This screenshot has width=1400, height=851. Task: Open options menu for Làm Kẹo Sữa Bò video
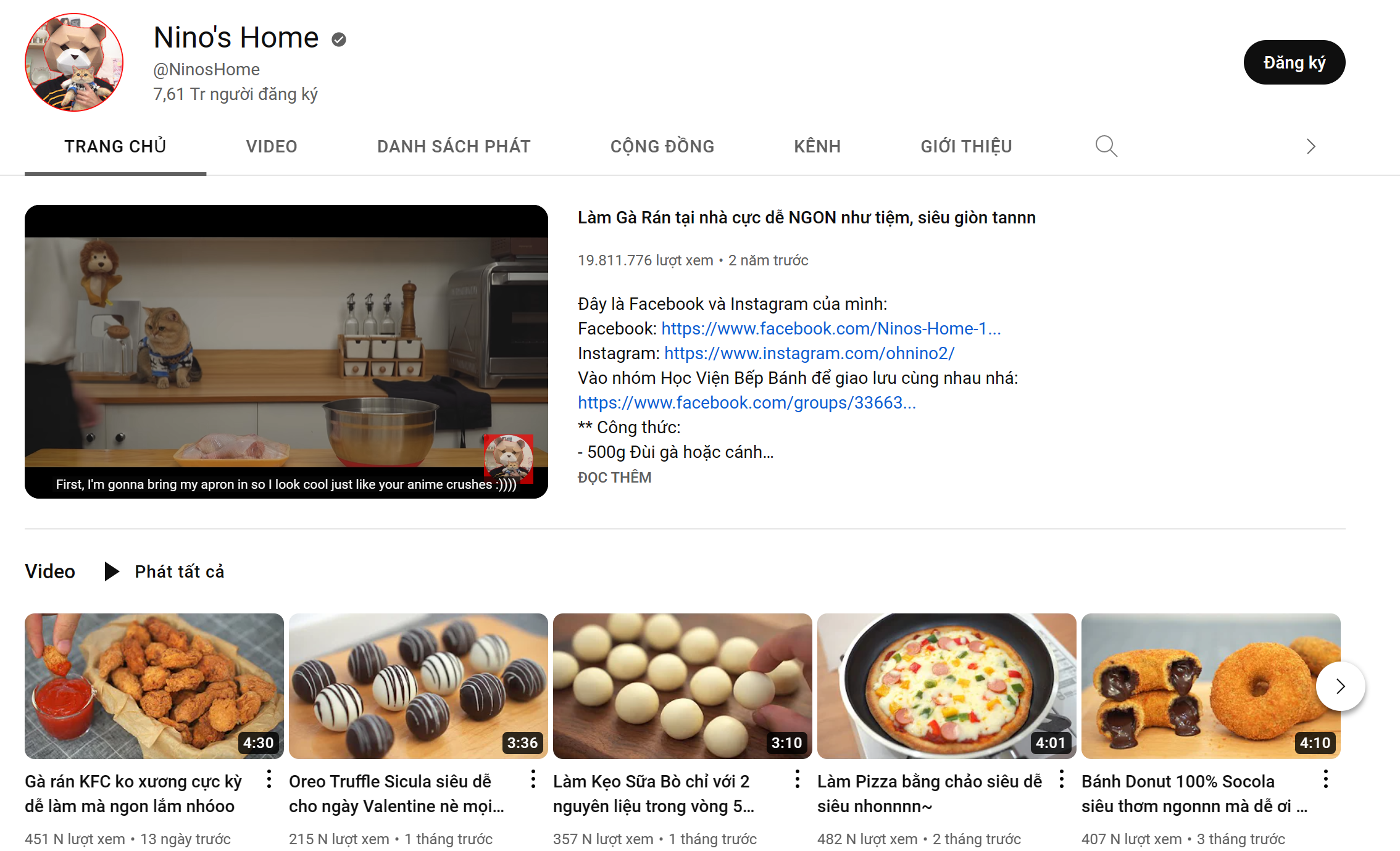pos(798,779)
